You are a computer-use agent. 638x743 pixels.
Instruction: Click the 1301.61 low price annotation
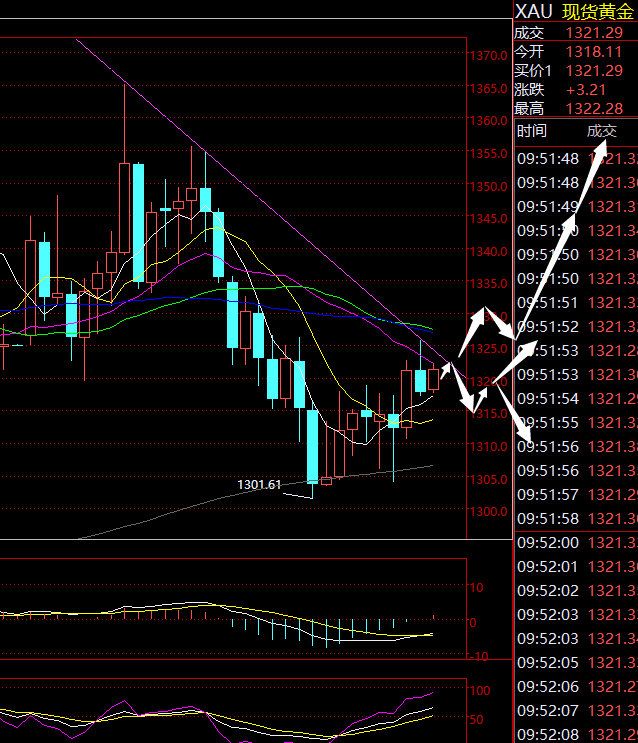[x=258, y=485]
